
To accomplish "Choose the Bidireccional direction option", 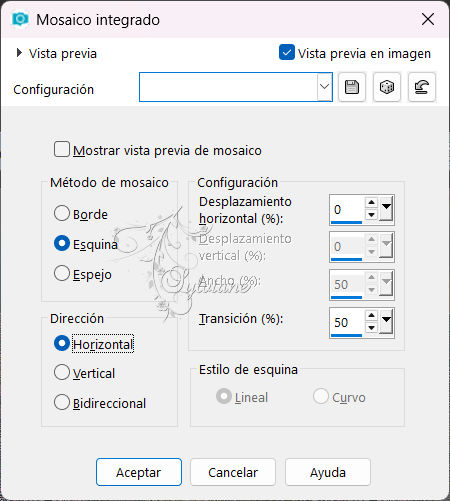I will click(x=62, y=402).
